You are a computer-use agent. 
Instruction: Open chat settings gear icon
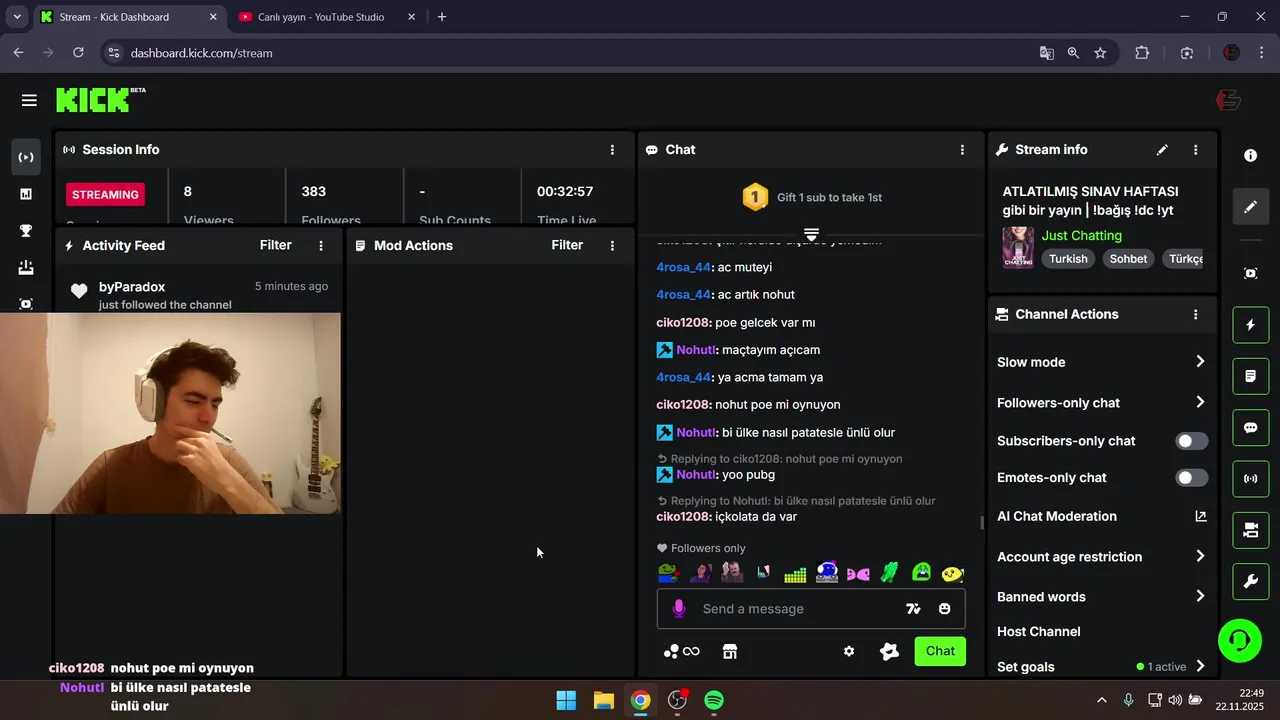pos(849,651)
